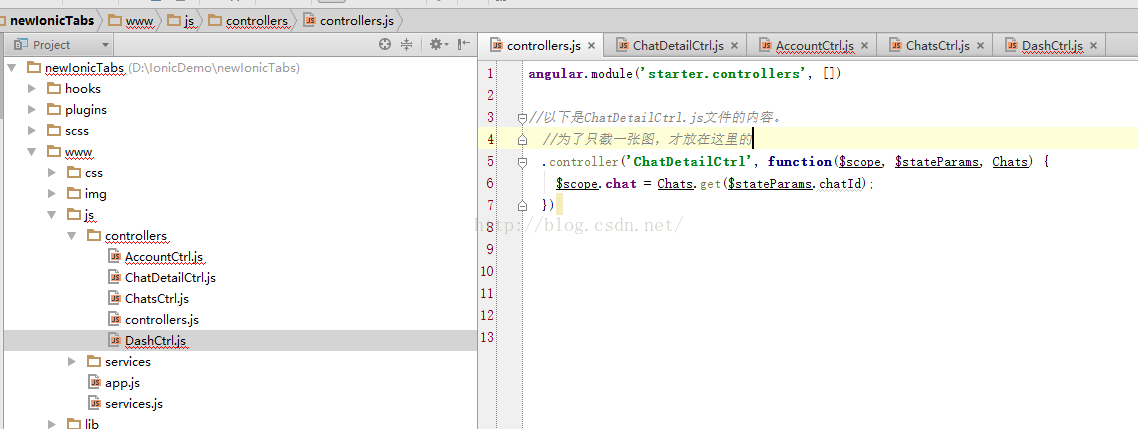Toggle the code fold marker on line 4

coord(522,139)
